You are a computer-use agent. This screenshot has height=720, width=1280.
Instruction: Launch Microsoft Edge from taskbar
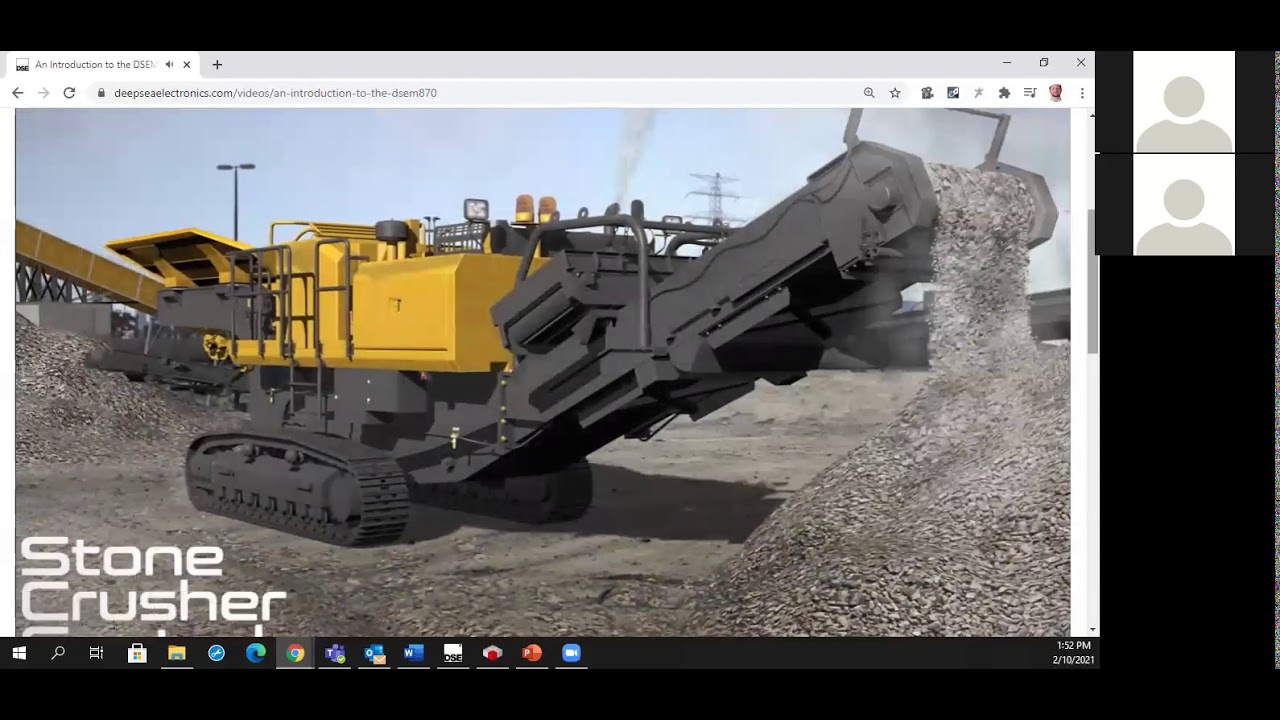[256, 653]
